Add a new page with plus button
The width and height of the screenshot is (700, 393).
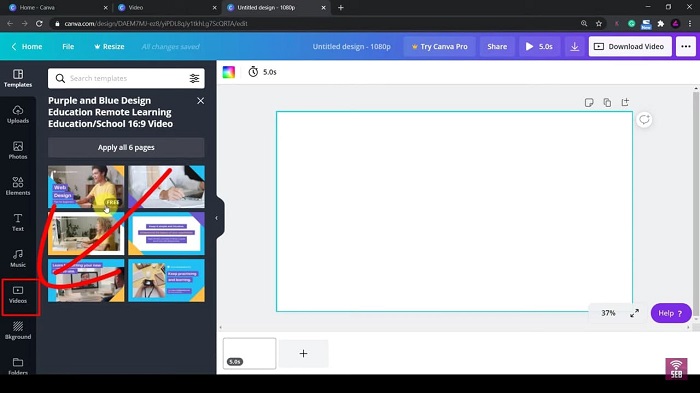[304, 353]
